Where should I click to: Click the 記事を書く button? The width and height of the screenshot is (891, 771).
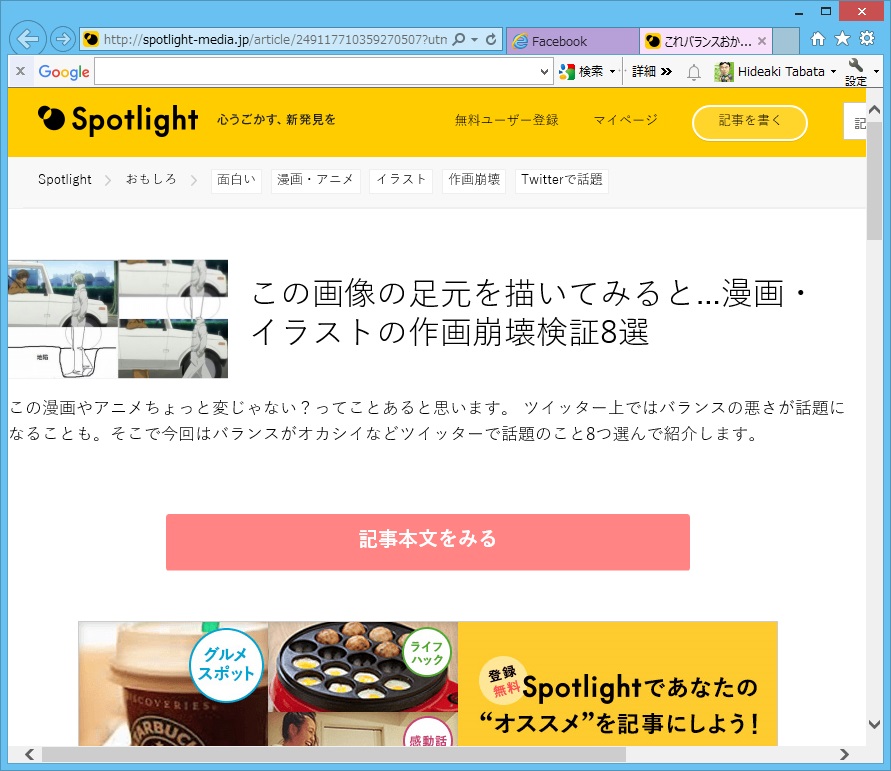pyautogui.click(x=750, y=122)
